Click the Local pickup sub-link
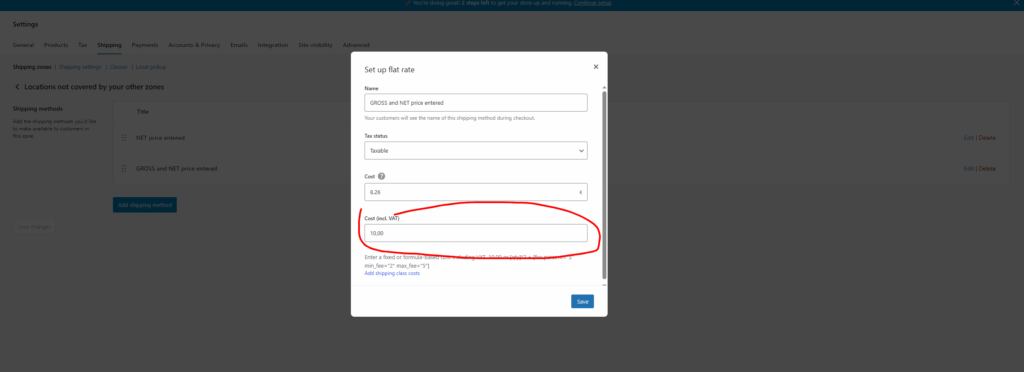Image resolution: width=1024 pixels, height=372 pixels. pyautogui.click(x=151, y=67)
